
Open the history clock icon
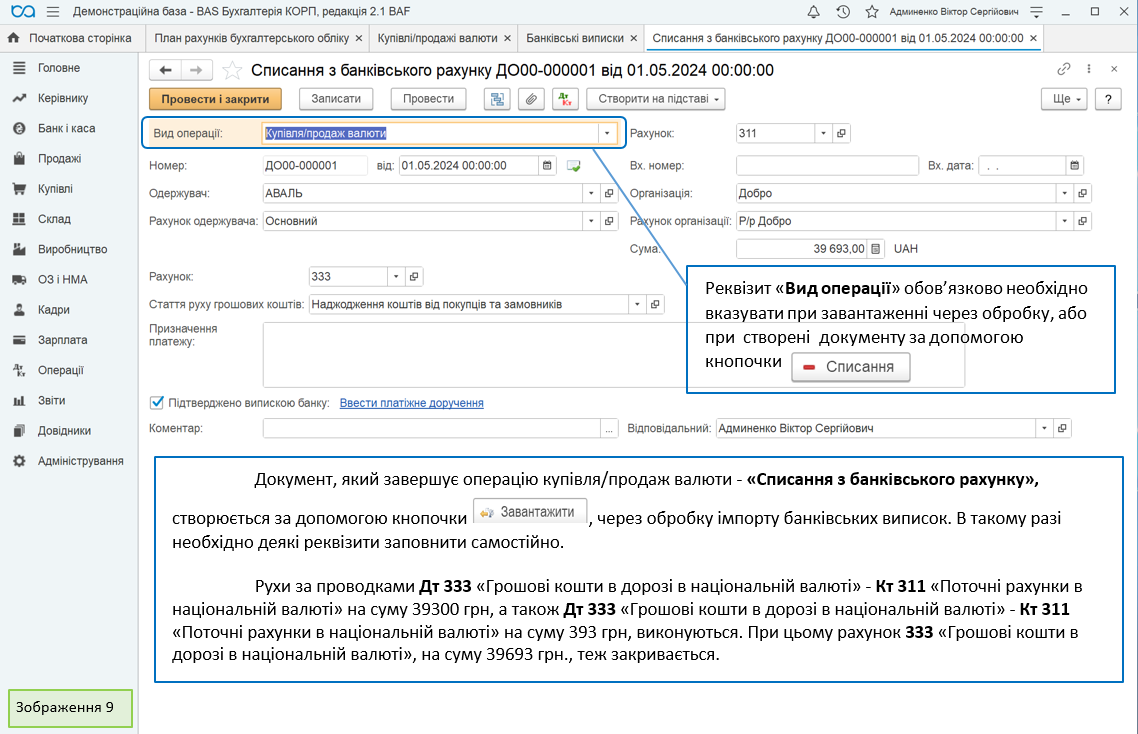(843, 12)
